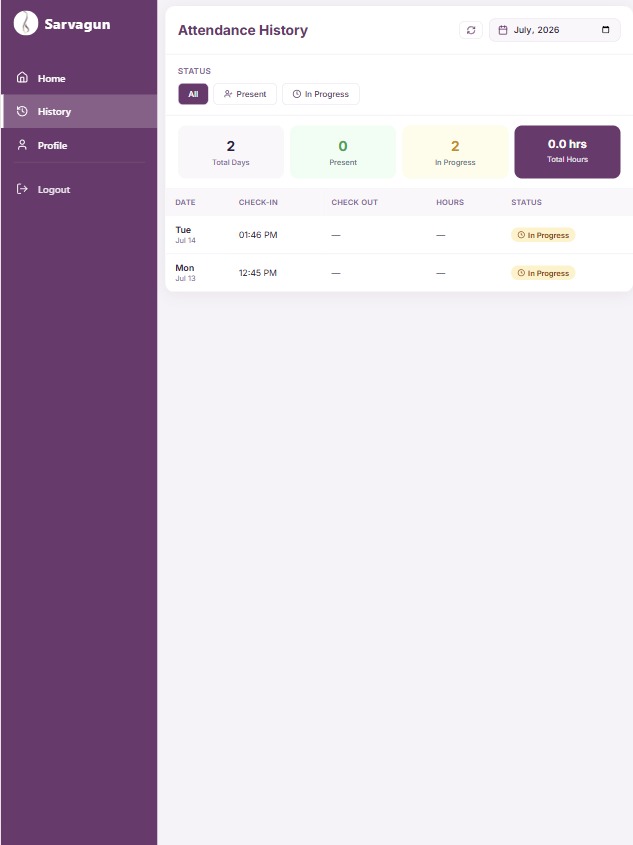Click the Logout menu item
This screenshot has height=845, width=633.
(79, 190)
